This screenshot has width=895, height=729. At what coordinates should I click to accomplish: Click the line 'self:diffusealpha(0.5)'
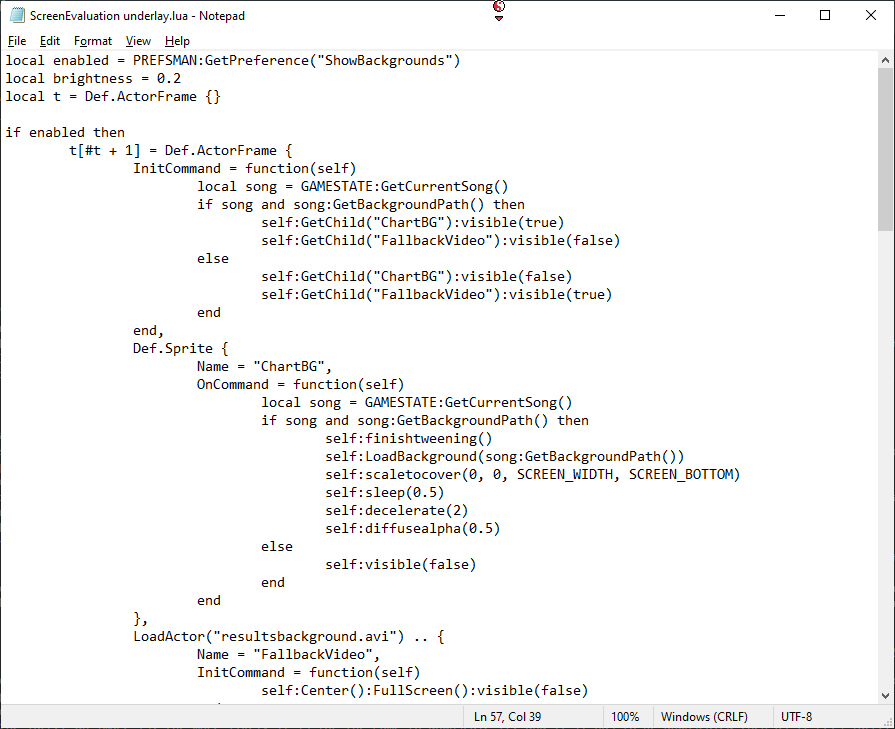point(413,528)
